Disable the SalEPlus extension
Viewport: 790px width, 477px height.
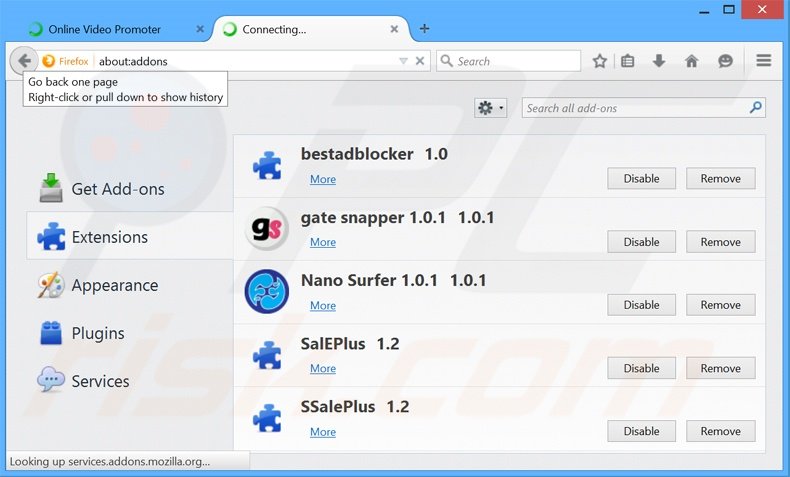[x=641, y=368]
